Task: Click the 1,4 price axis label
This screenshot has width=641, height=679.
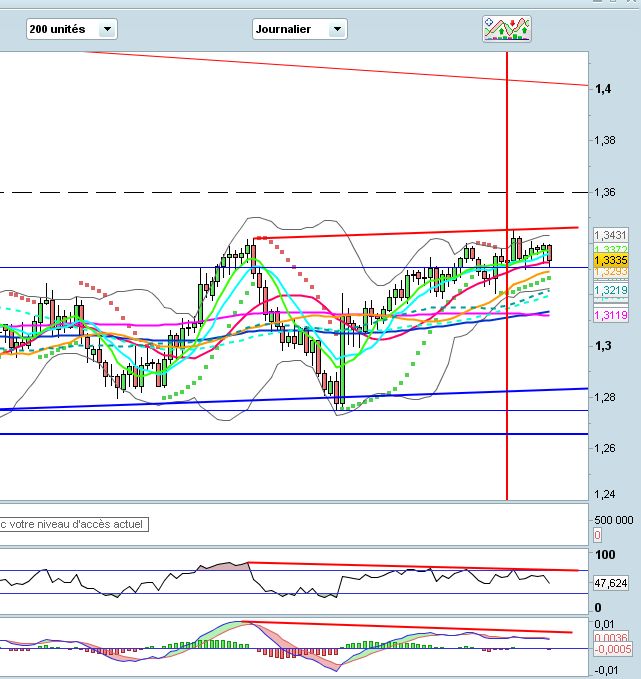Action: point(603,89)
